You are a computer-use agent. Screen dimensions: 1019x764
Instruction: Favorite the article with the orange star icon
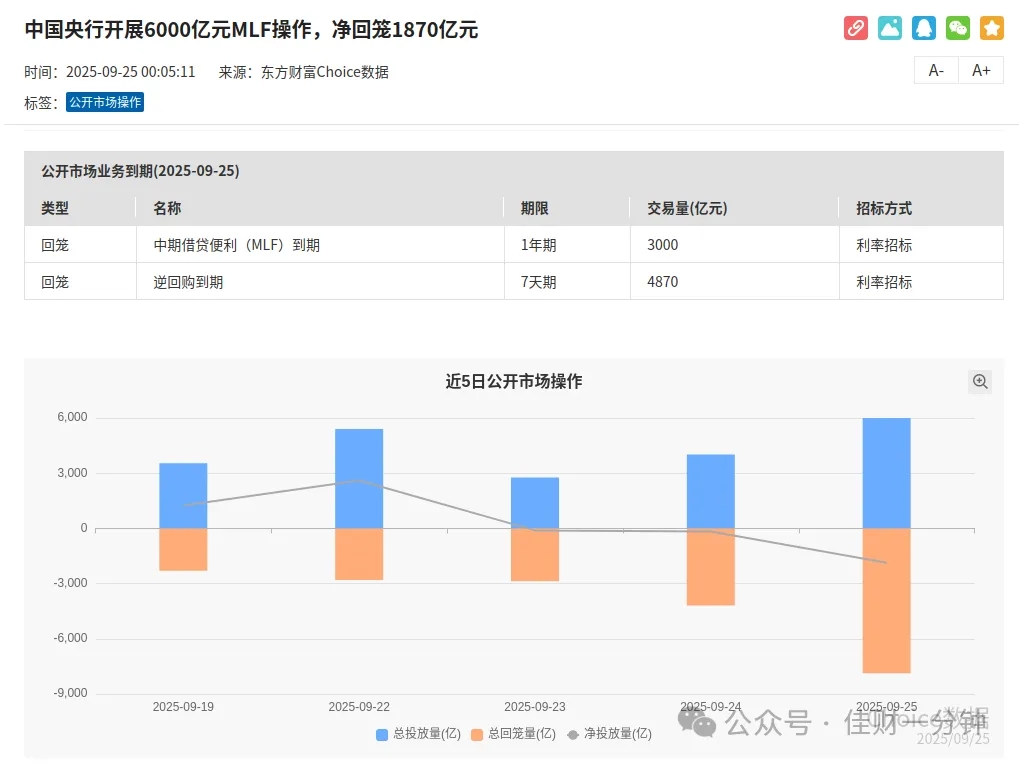pyautogui.click(x=992, y=28)
